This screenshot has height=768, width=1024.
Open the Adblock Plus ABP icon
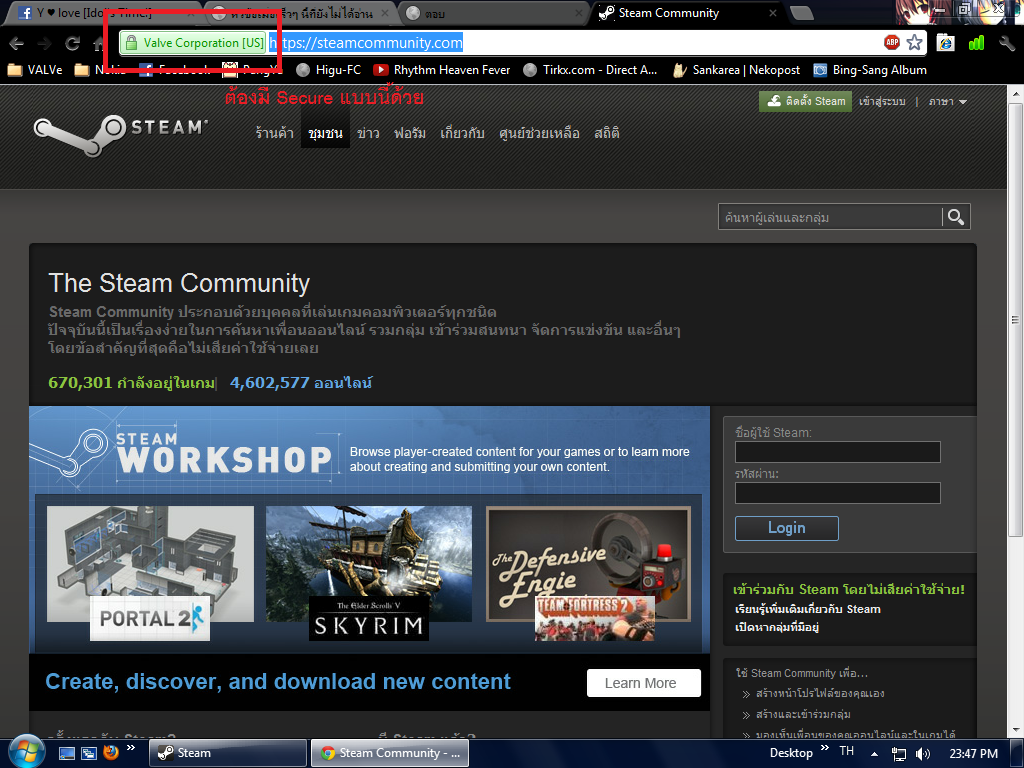[x=891, y=42]
